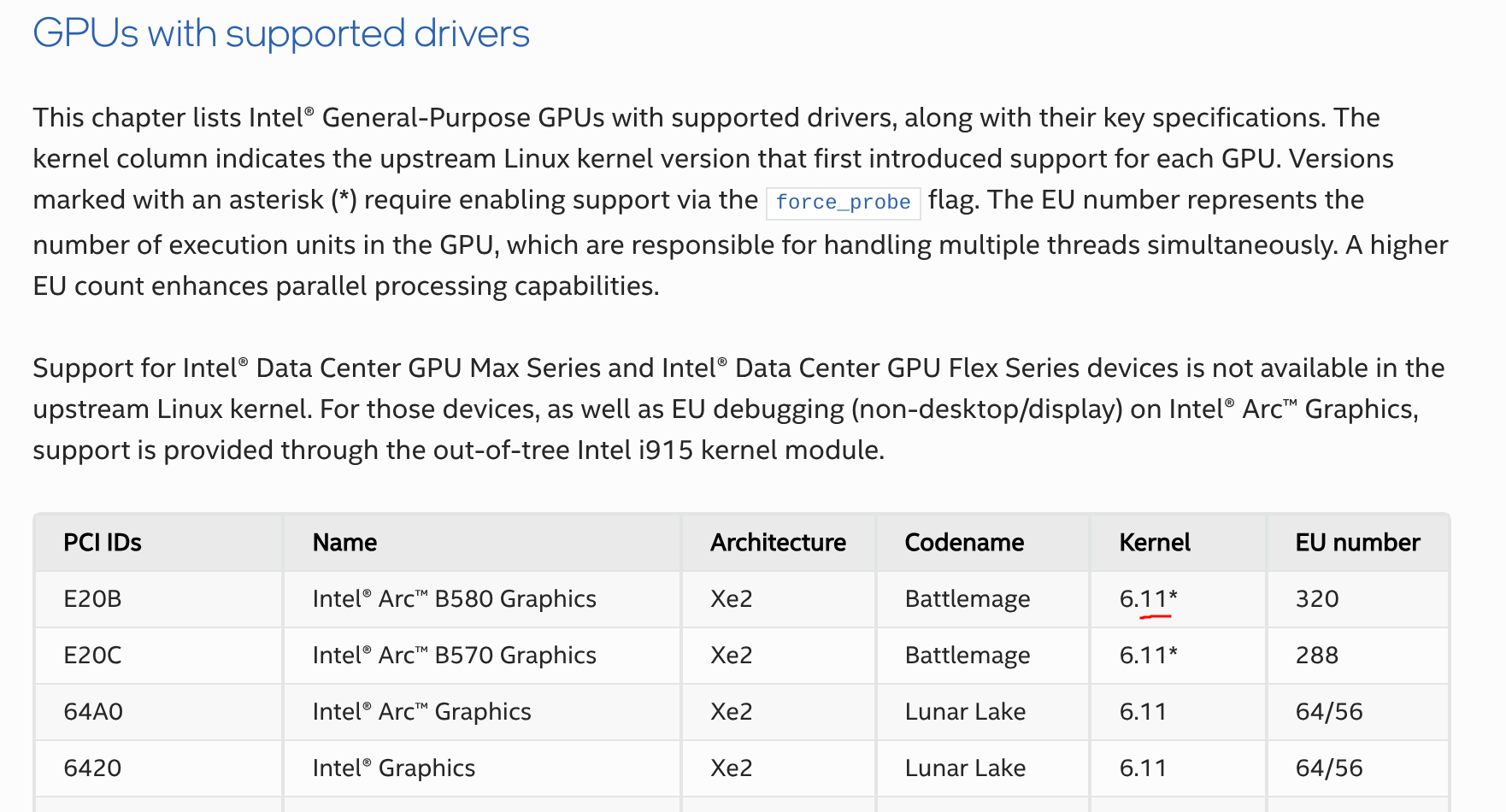This screenshot has width=1506, height=812.
Task: Select the Name column header
Action: [x=344, y=543]
